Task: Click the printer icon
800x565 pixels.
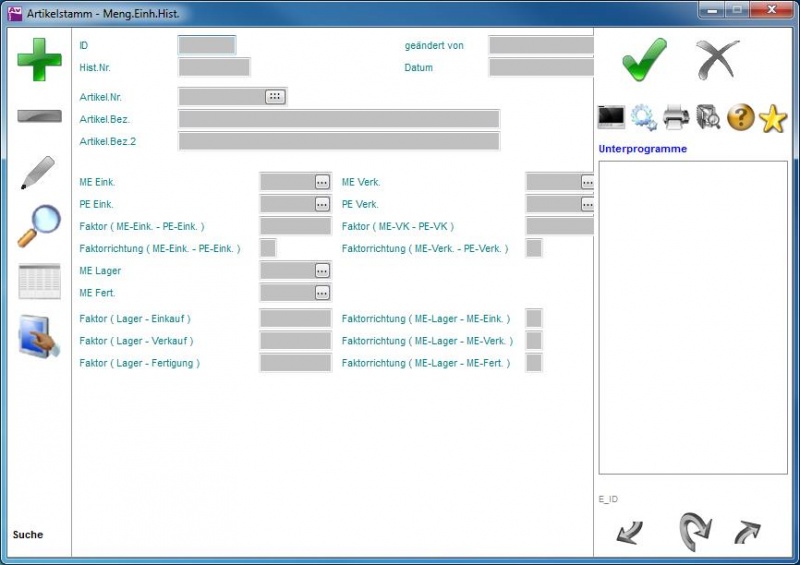Action: point(676,118)
